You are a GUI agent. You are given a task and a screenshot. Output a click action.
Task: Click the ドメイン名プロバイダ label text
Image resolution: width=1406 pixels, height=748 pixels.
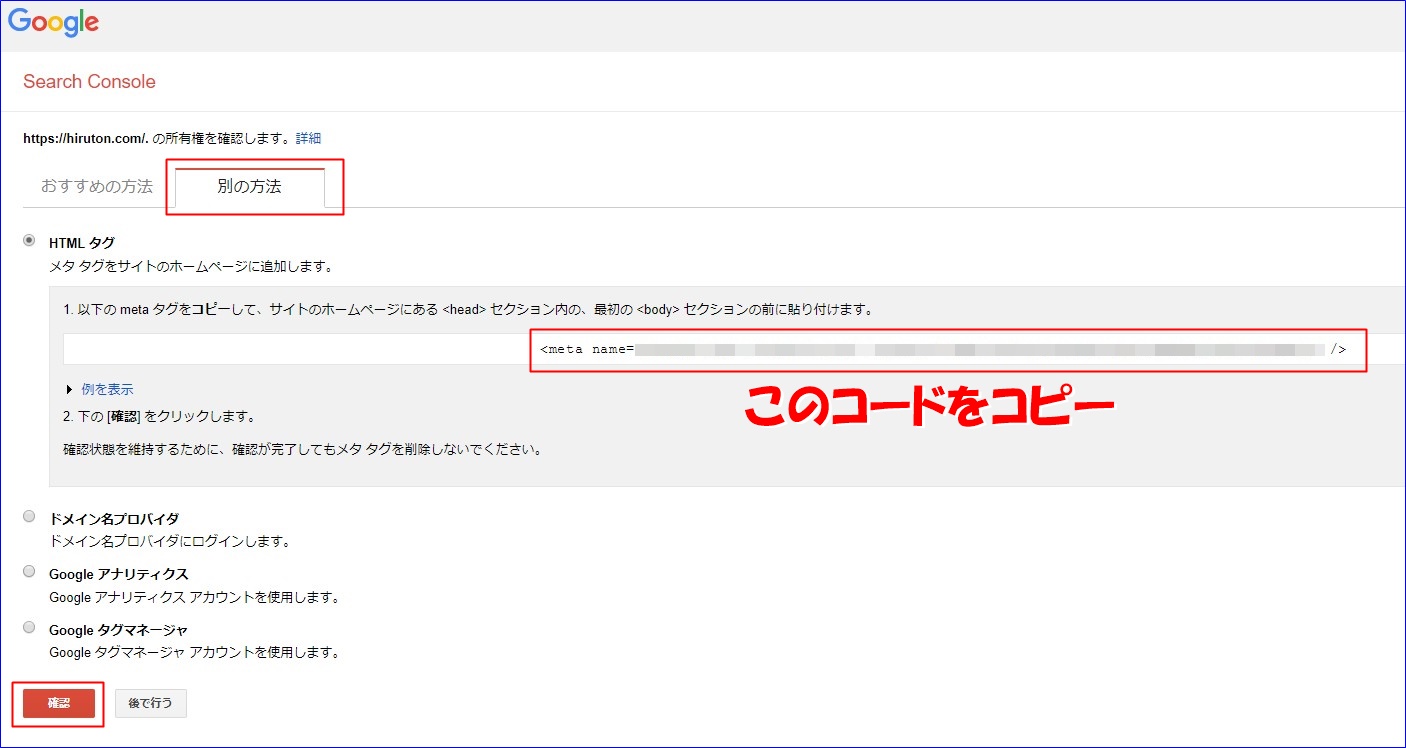pos(114,519)
